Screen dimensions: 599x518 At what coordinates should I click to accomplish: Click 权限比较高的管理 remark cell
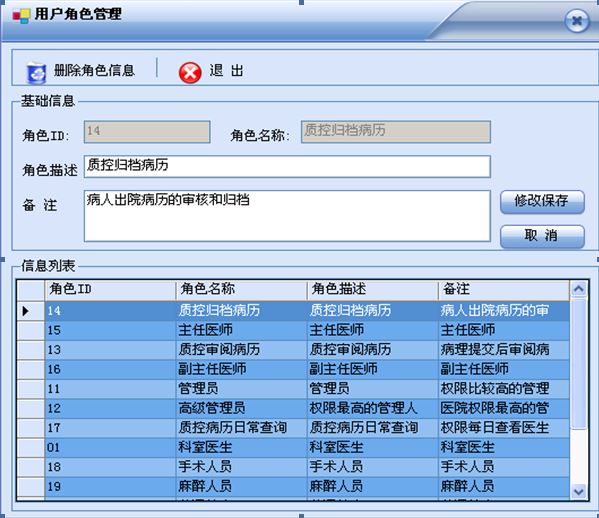tap(503, 389)
